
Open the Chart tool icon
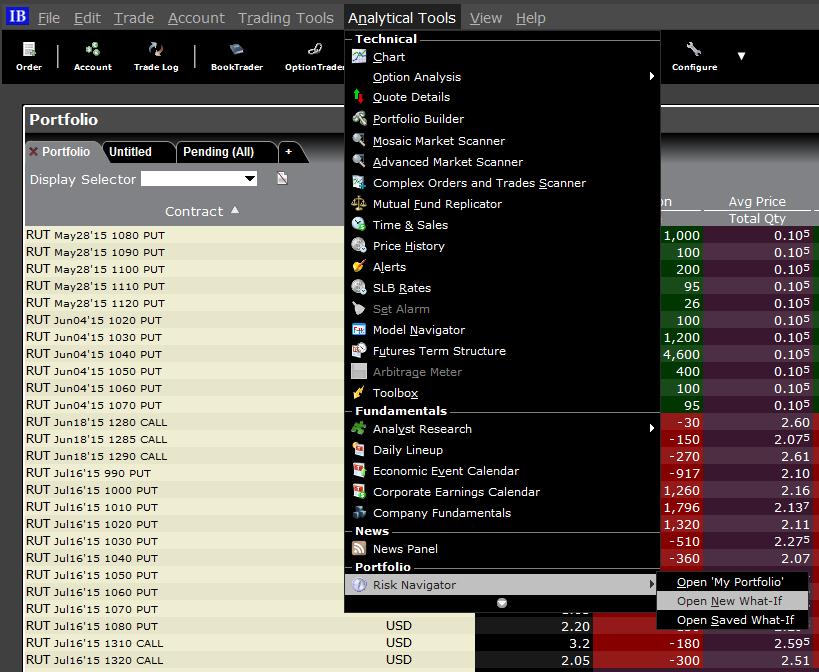(x=359, y=56)
